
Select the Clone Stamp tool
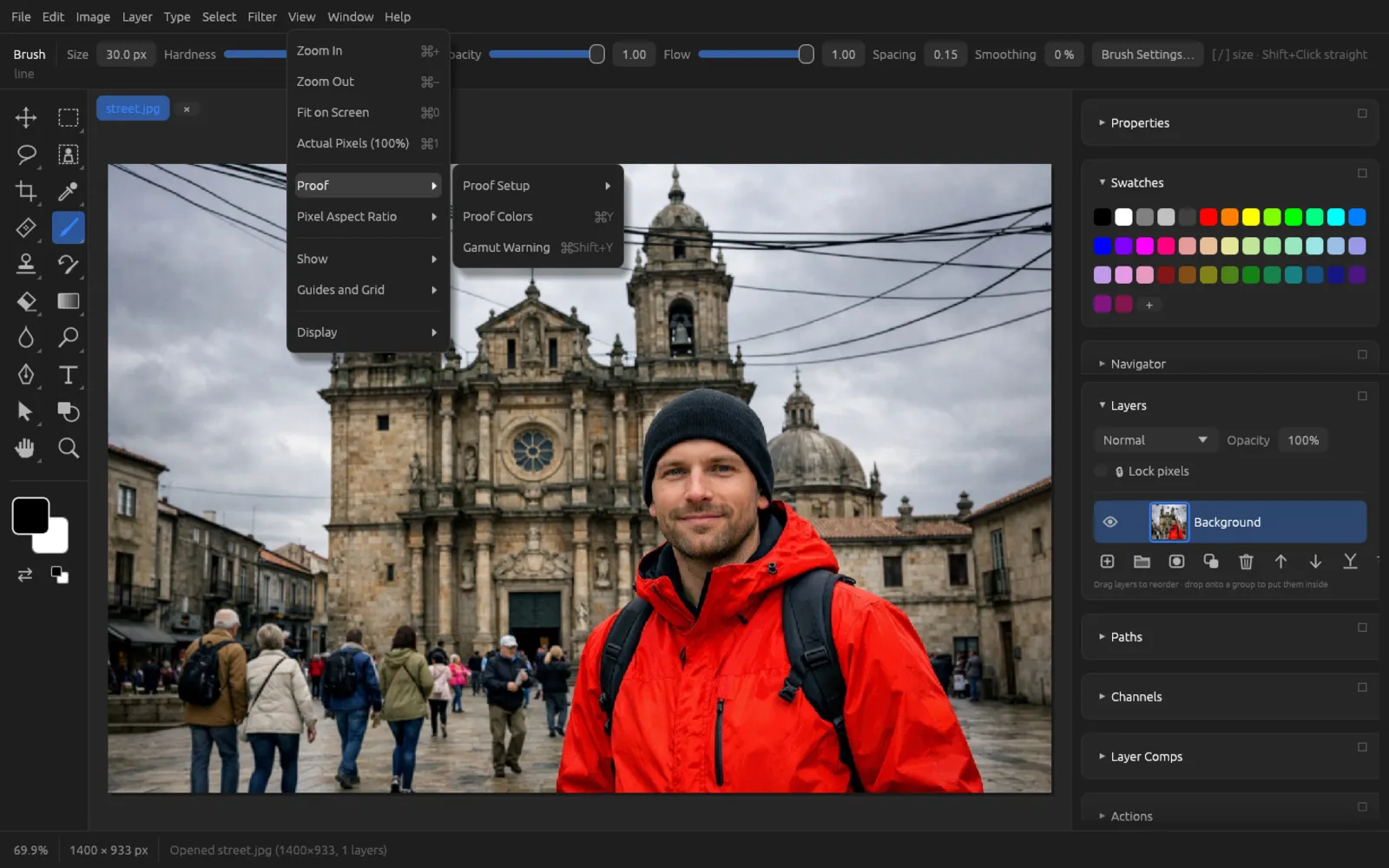[26, 264]
